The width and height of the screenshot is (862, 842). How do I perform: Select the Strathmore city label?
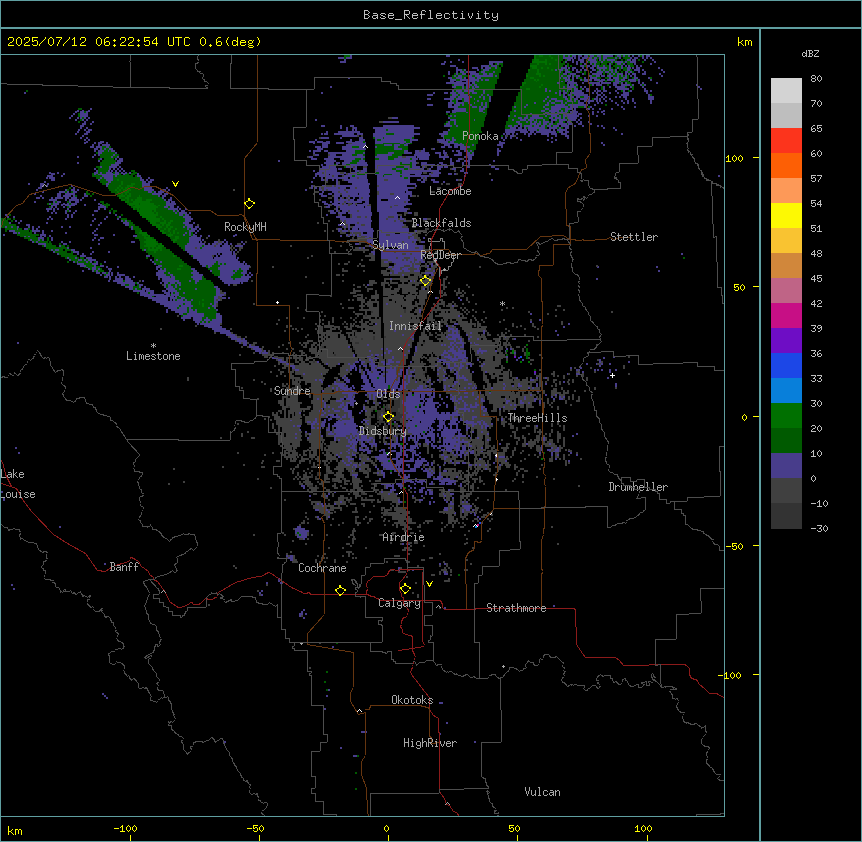click(516, 608)
